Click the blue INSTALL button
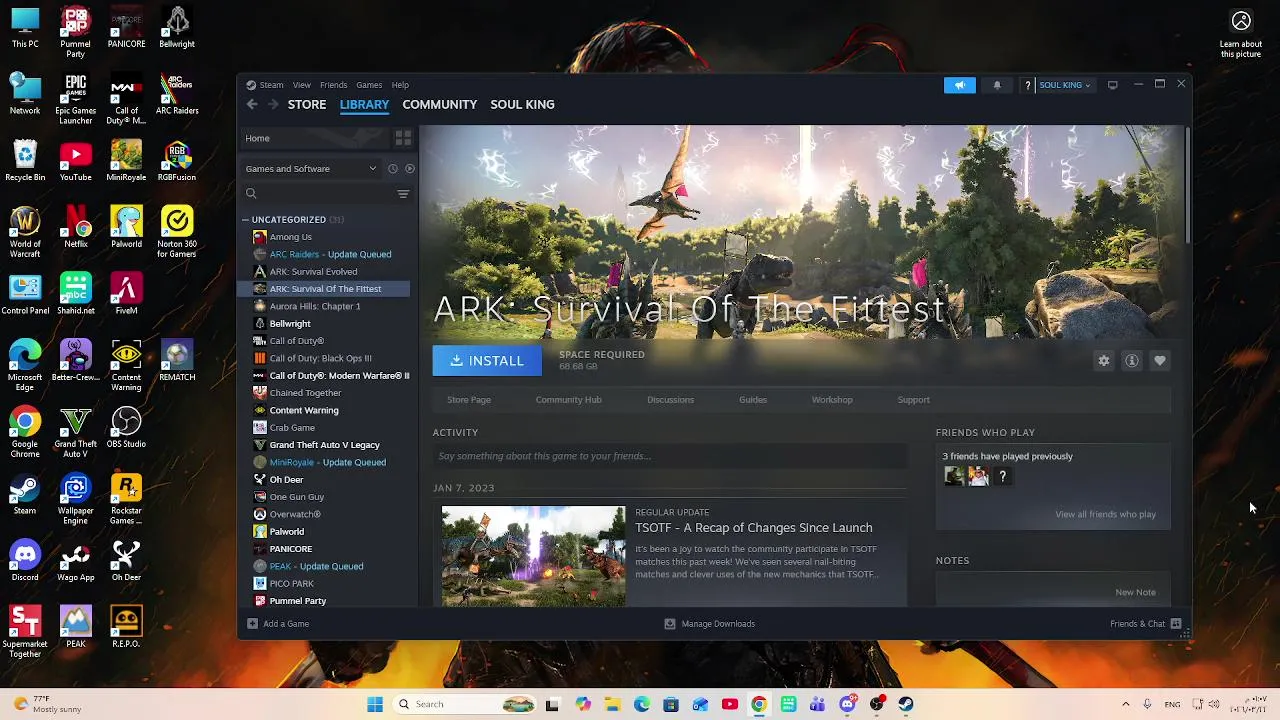 pyautogui.click(x=487, y=361)
